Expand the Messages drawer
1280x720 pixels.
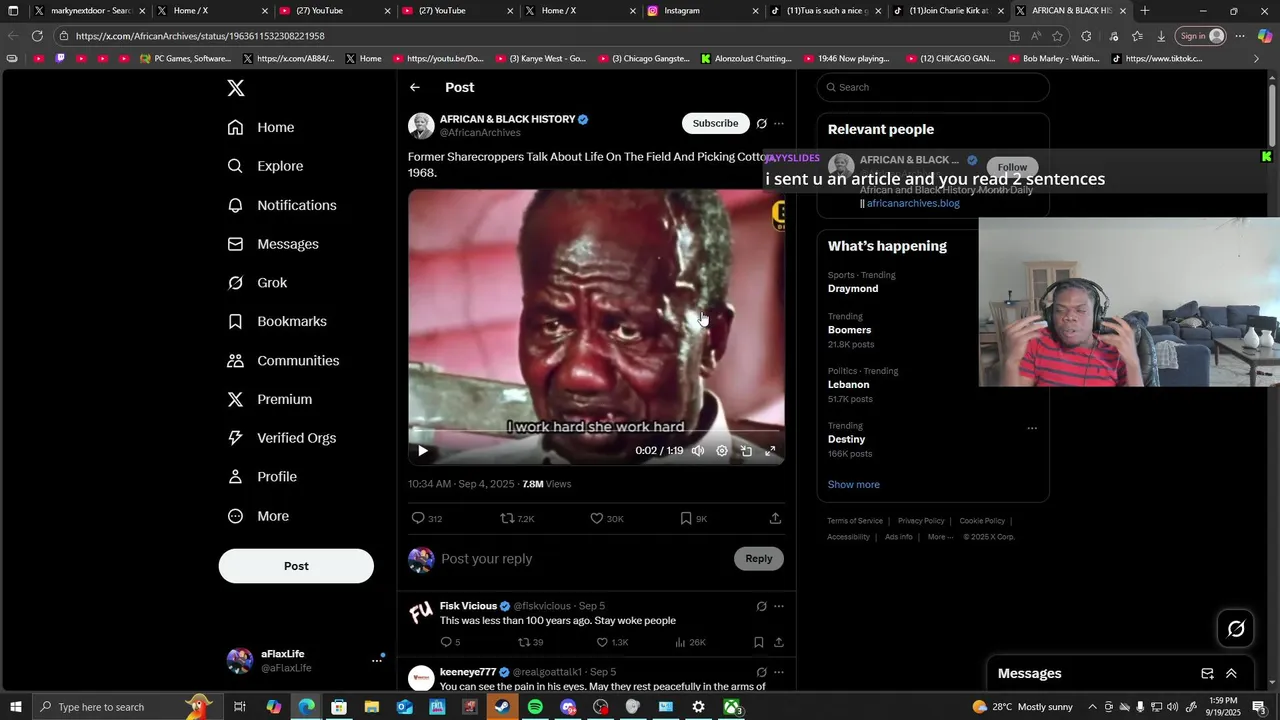pos(1231,674)
